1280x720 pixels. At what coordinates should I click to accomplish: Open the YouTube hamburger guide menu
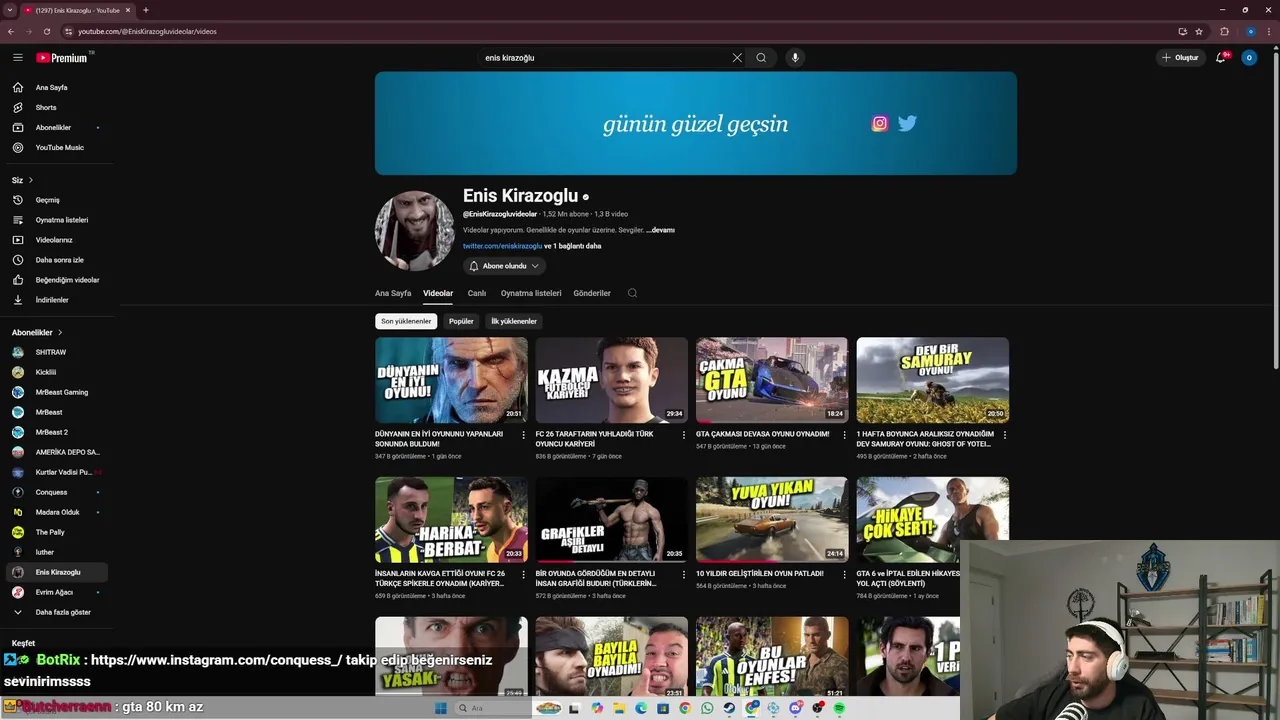pyautogui.click(x=17, y=58)
